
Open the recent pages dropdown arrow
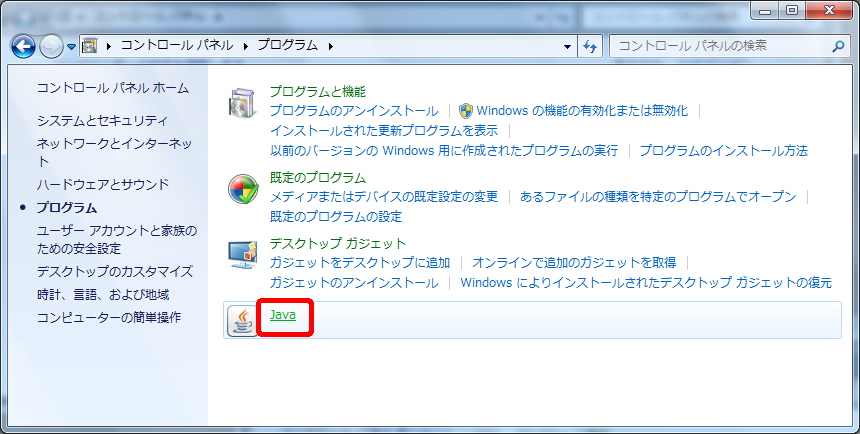71,47
